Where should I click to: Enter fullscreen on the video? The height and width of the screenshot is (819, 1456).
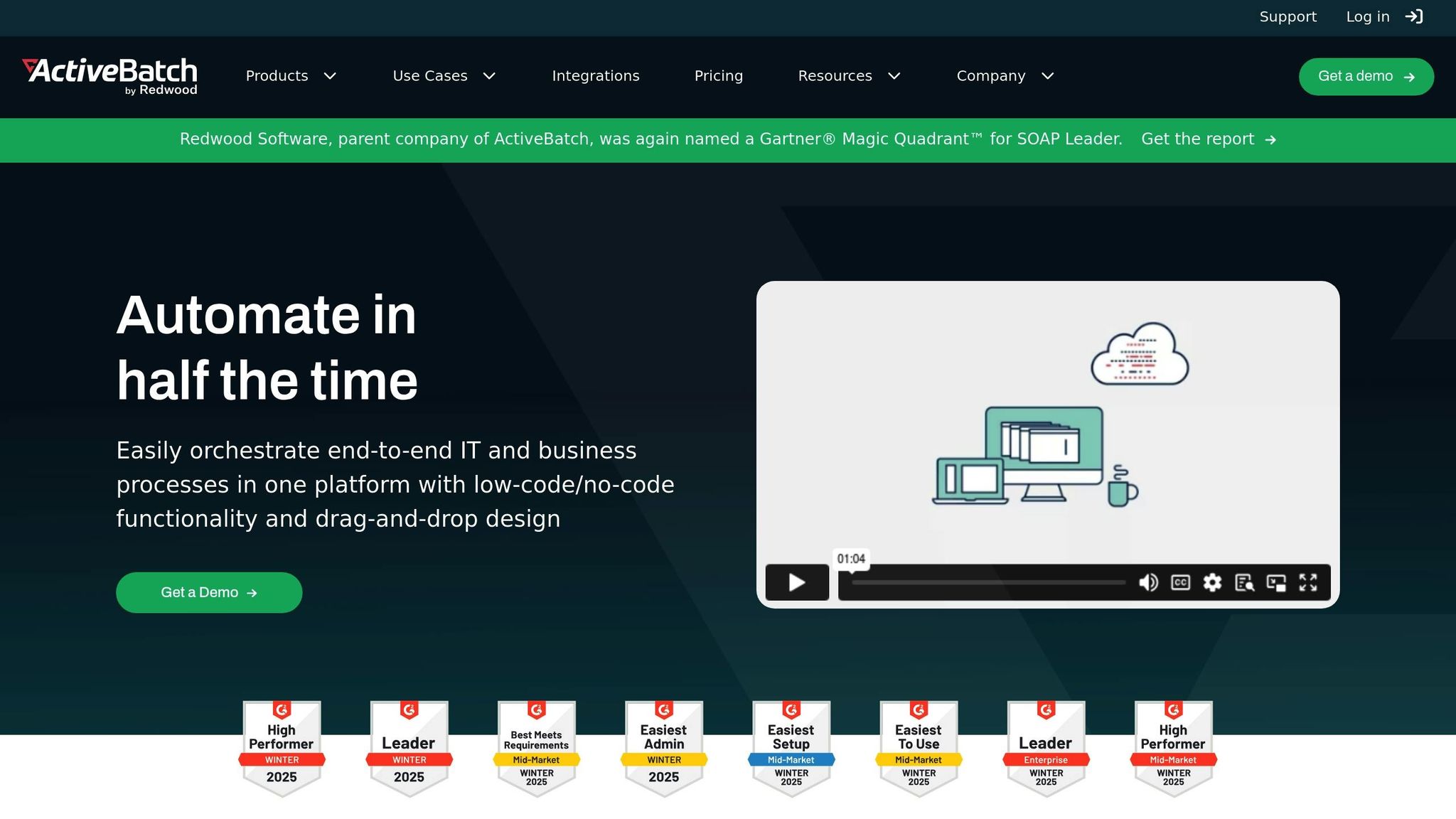point(1308,582)
